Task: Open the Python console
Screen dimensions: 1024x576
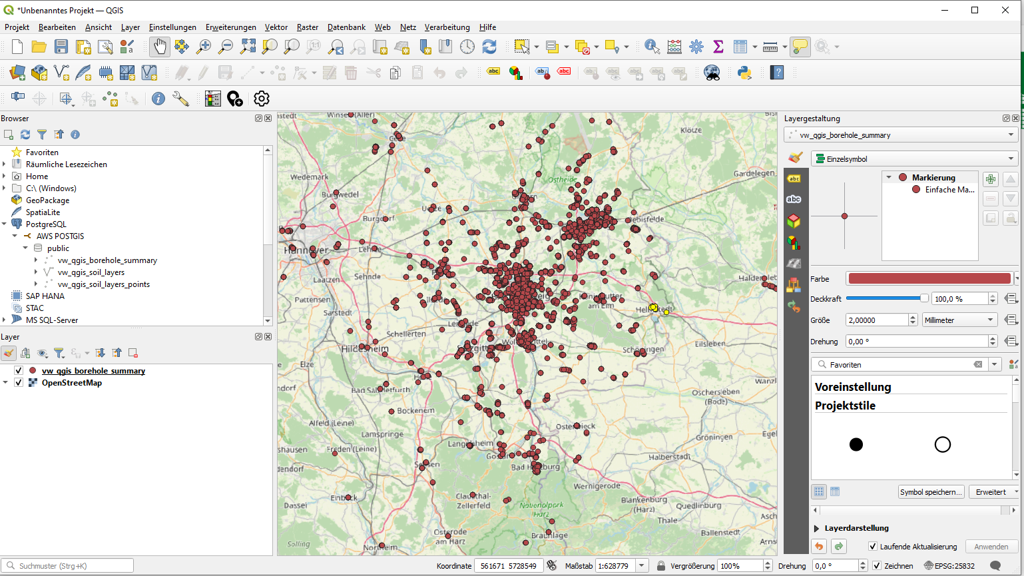Action: 744,73
